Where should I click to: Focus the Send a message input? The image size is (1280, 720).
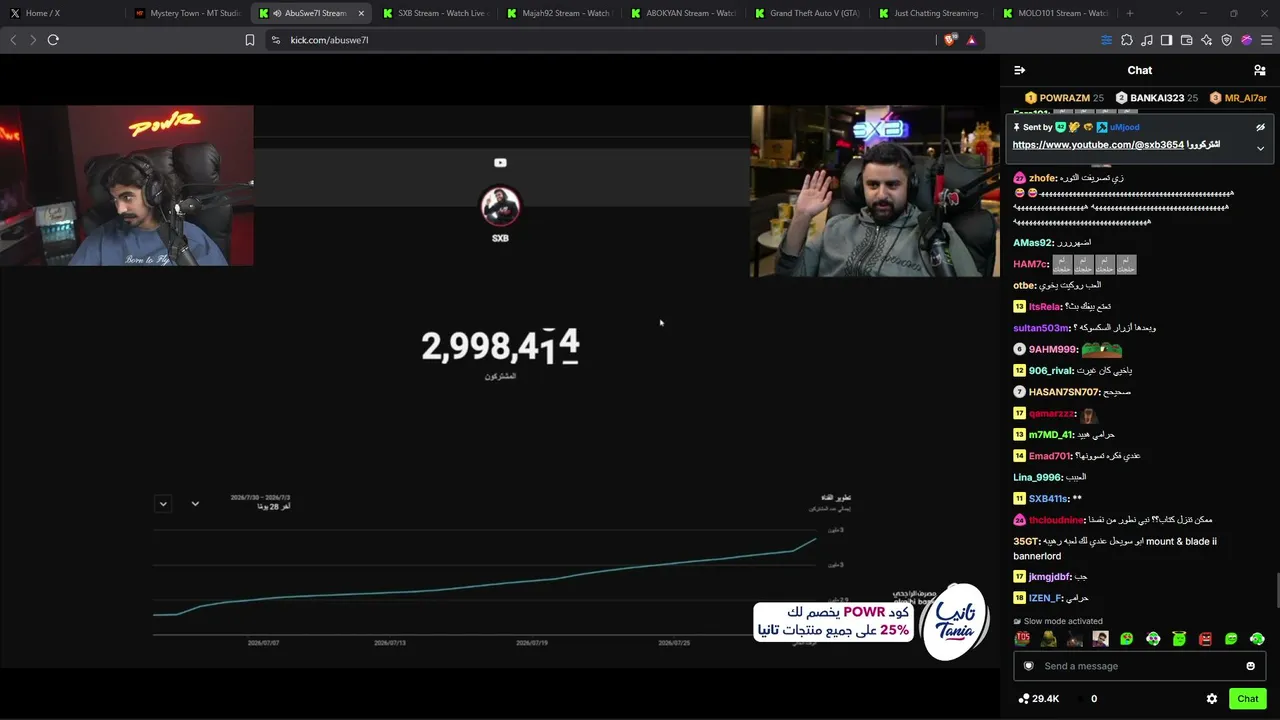[x=1140, y=666]
